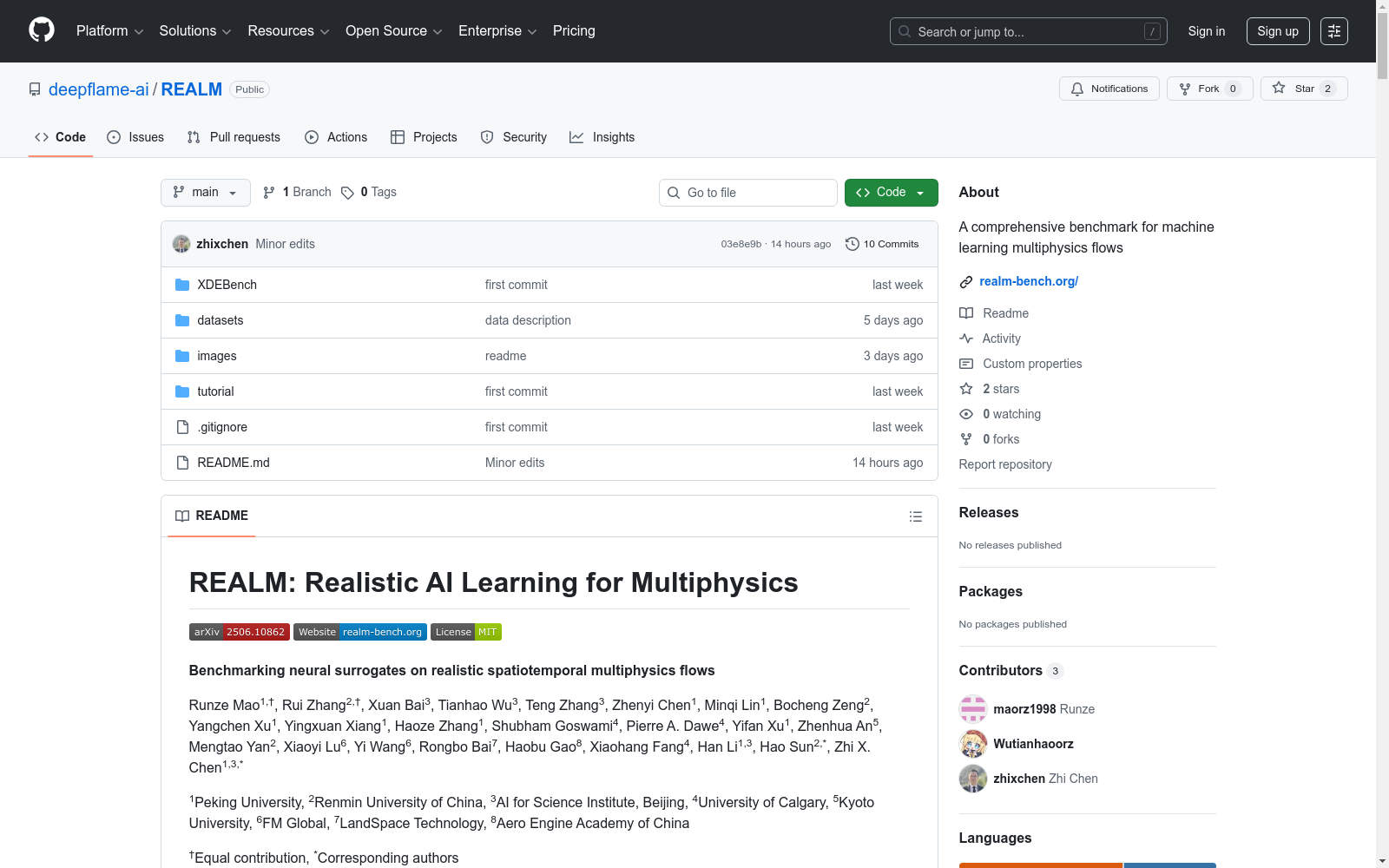Click maorz1998 contributor avatar
Screen dimensions: 1389x868
click(x=973, y=709)
